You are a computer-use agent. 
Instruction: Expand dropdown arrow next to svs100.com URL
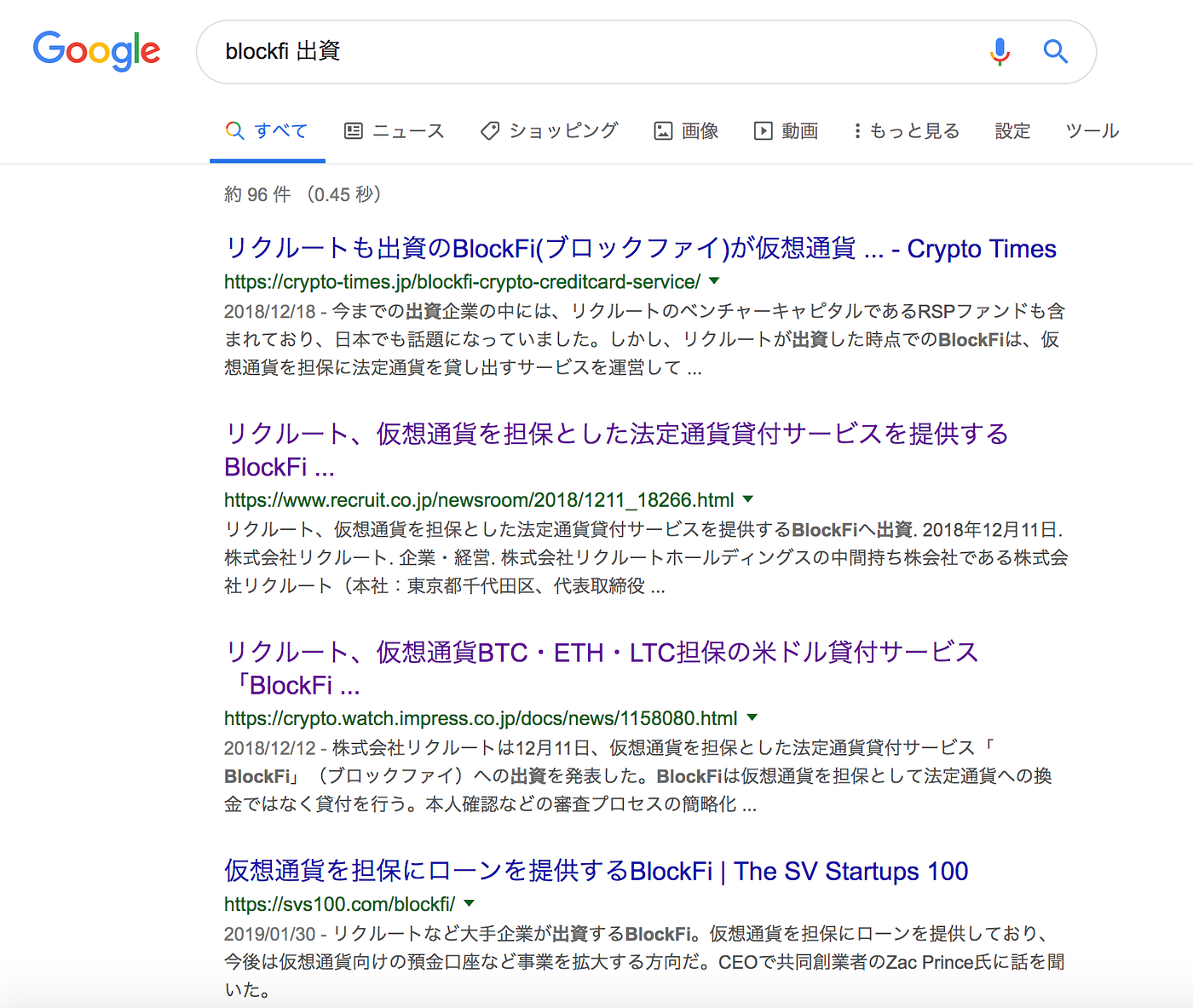click(469, 902)
